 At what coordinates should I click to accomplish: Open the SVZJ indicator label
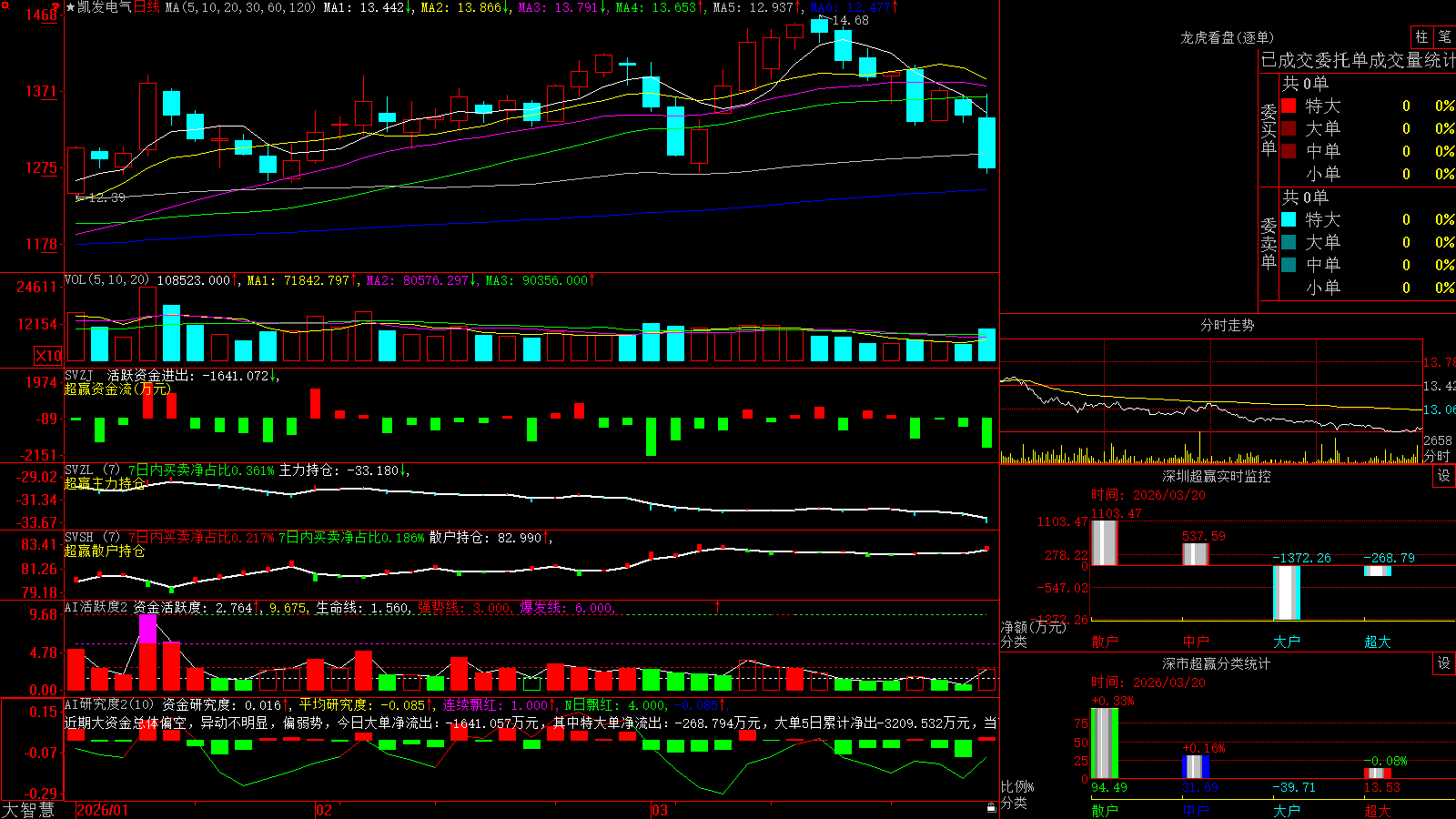[79, 375]
